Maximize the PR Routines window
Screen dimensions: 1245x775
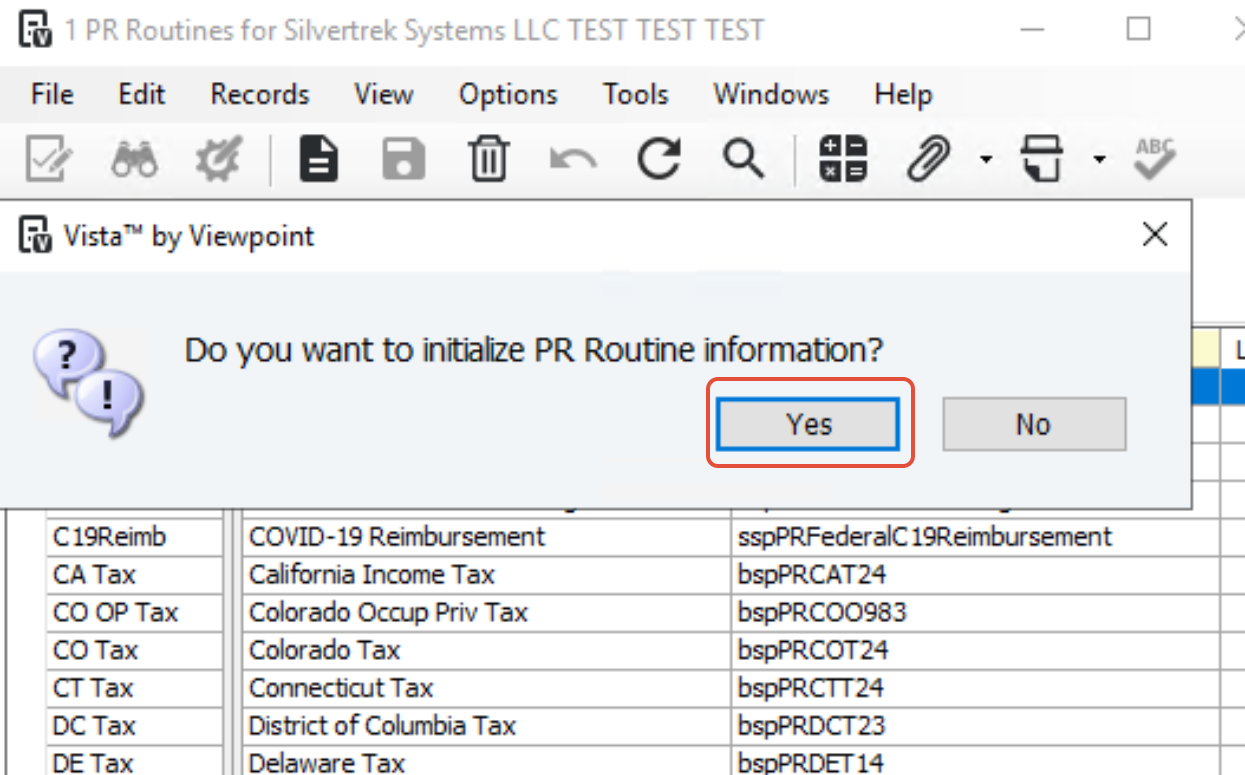1138,28
